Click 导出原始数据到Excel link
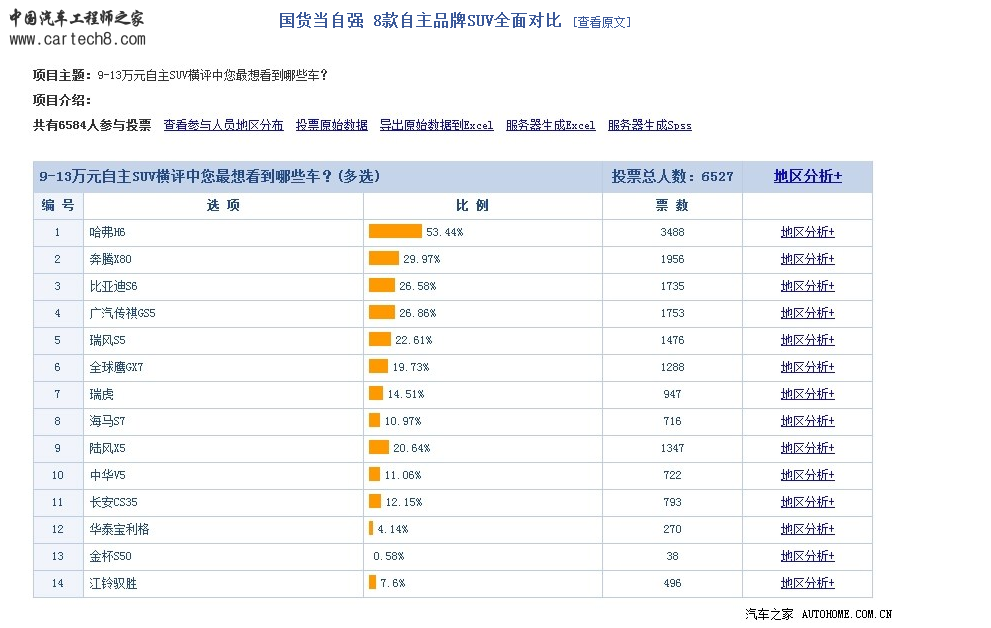The image size is (991, 628). tap(436, 125)
